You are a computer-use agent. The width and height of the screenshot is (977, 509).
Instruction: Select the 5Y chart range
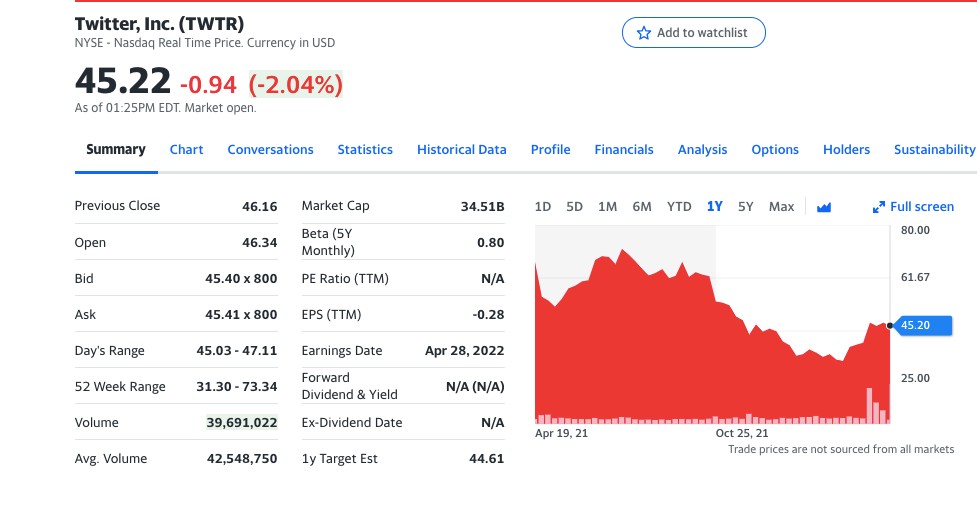pos(745,207)
